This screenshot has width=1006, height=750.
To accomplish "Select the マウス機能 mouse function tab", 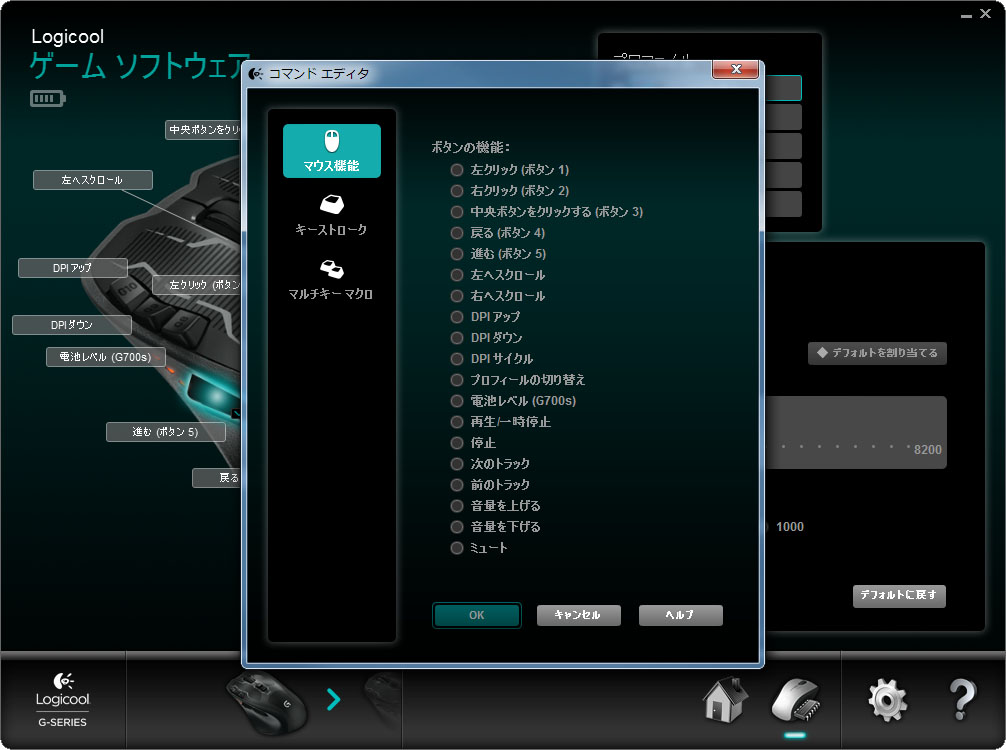I will pyautogui.click(x=332, y=151).
